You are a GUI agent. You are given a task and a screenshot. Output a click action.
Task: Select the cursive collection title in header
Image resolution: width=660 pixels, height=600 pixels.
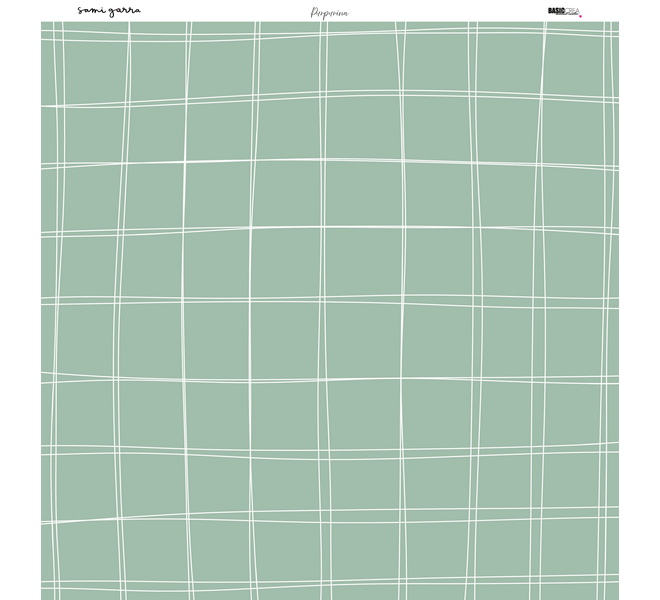point(330,13)
